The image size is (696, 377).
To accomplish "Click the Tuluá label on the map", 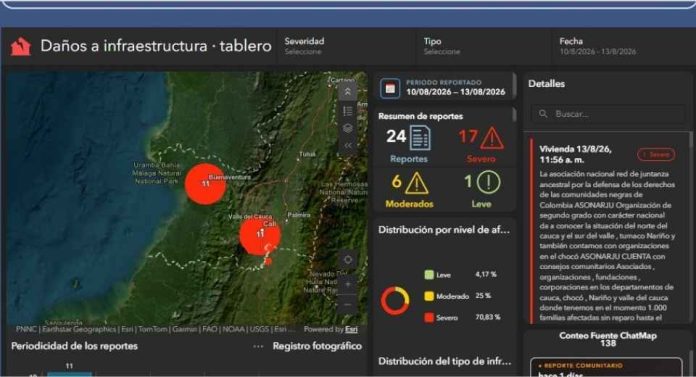I will point(307,154).
